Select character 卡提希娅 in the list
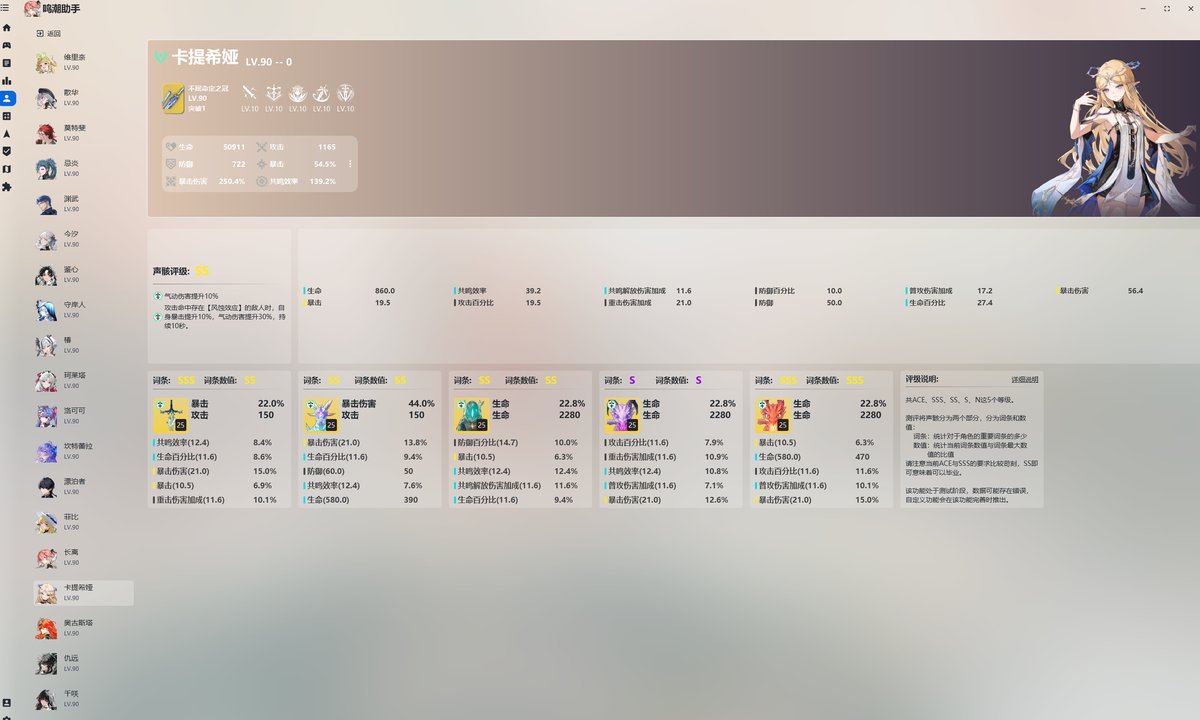 click(83, 593)
